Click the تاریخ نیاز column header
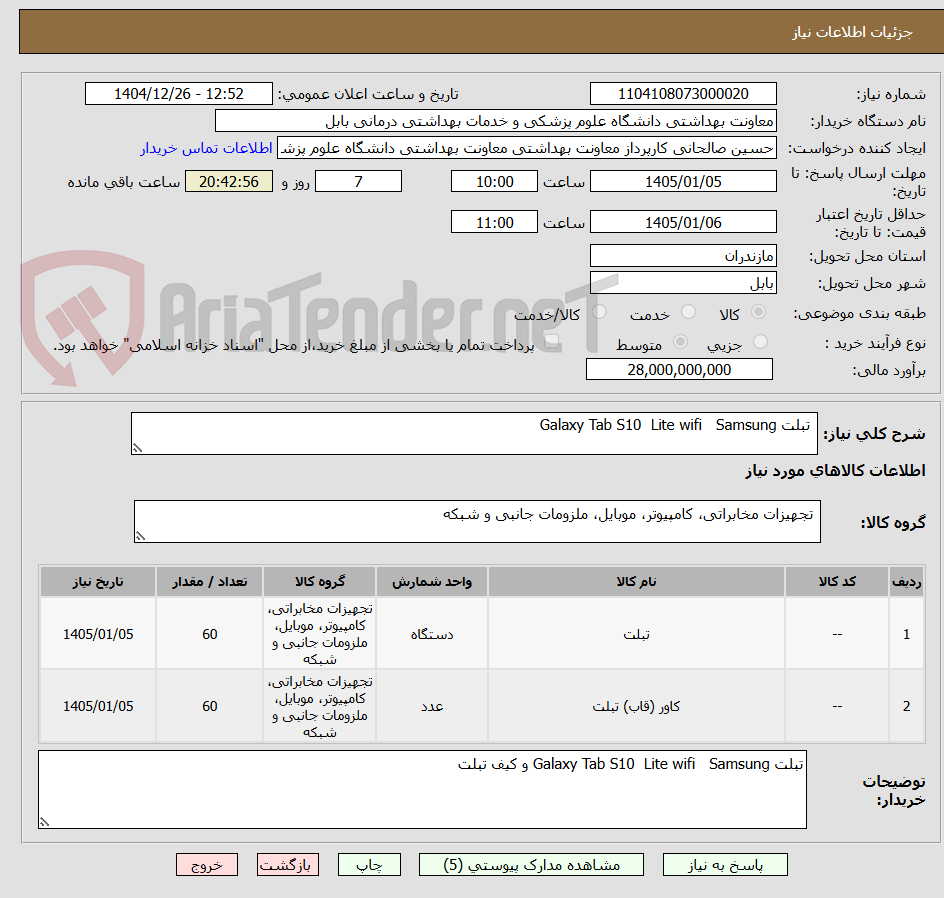Image resolution: width=944 pixels, height=898 pixels. (x=98, y=581)
